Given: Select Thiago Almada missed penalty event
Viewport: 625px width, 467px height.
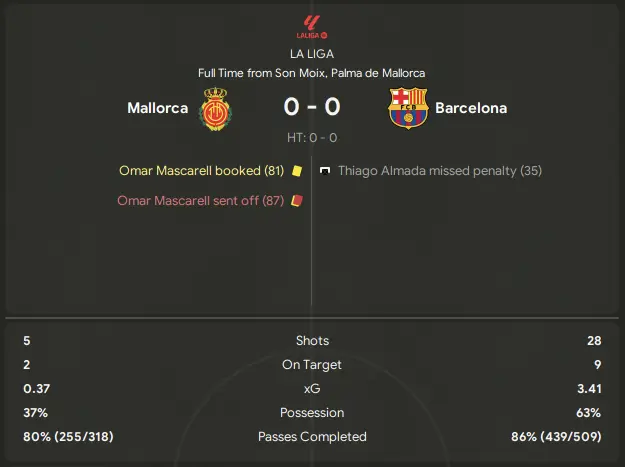Looking at the screenshot, I should [440, 171].
